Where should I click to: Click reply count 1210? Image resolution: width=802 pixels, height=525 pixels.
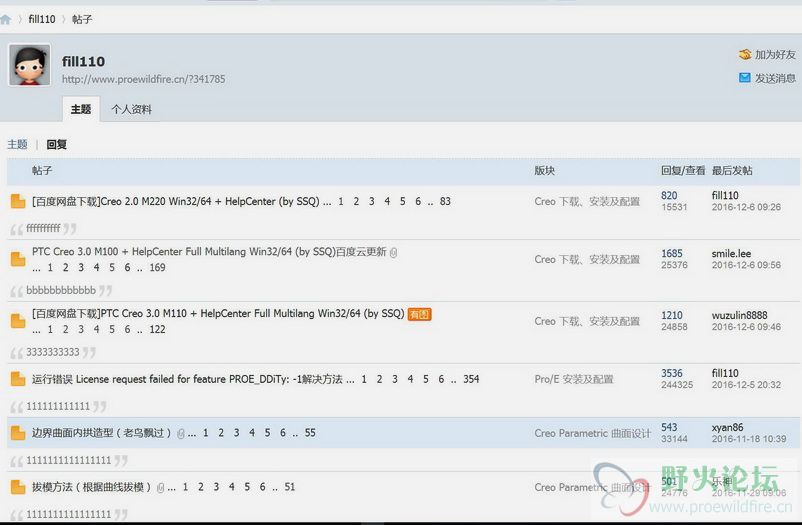tap(672, 315)
